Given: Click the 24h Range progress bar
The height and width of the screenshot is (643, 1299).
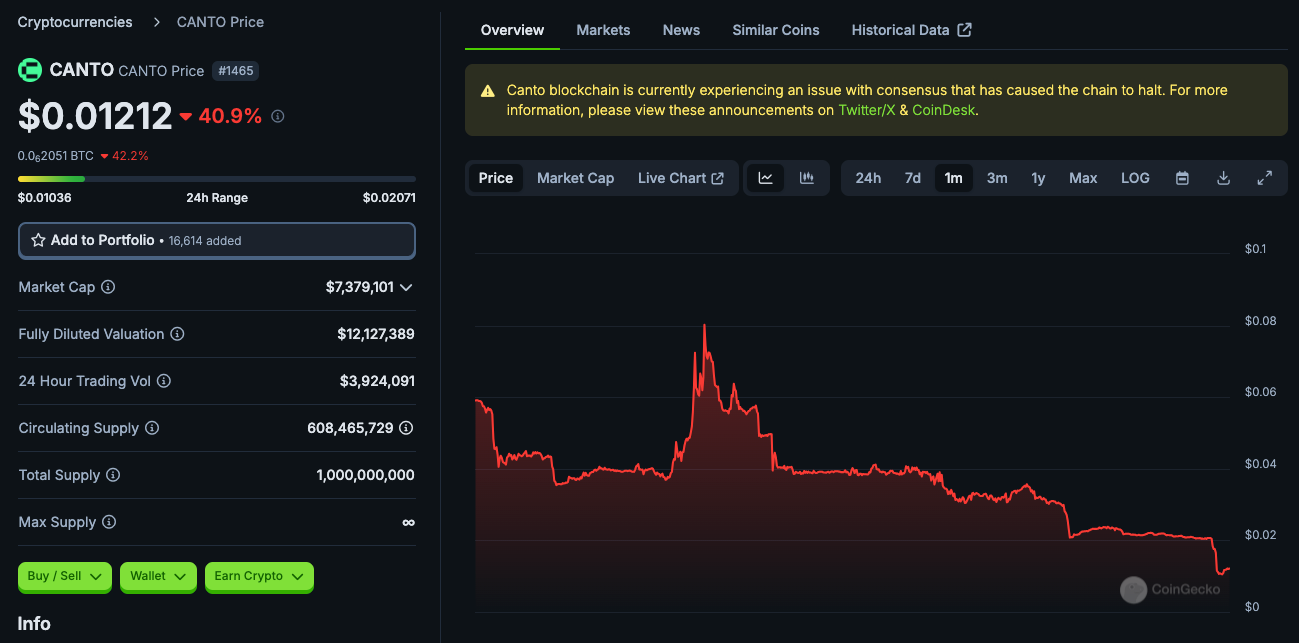Looking at the screenshot, I should click(216, 179).
